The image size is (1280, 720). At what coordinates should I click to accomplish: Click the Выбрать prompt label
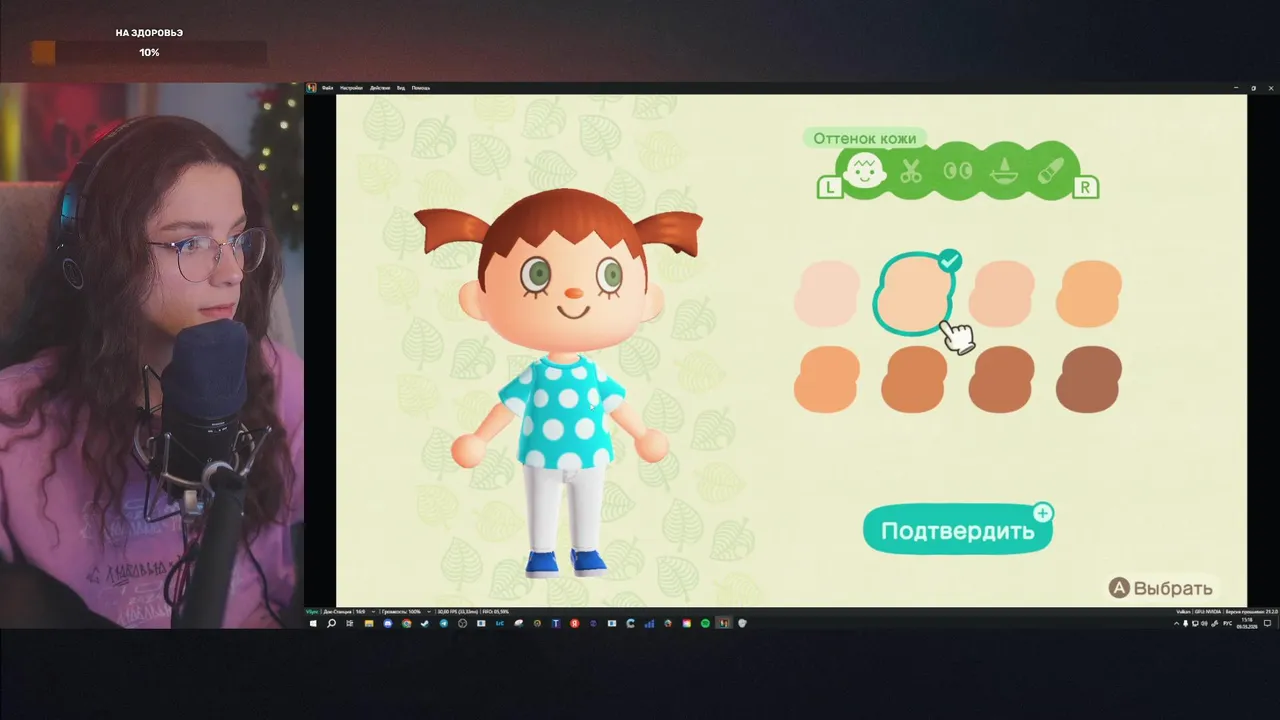(x=1174, y=588)
